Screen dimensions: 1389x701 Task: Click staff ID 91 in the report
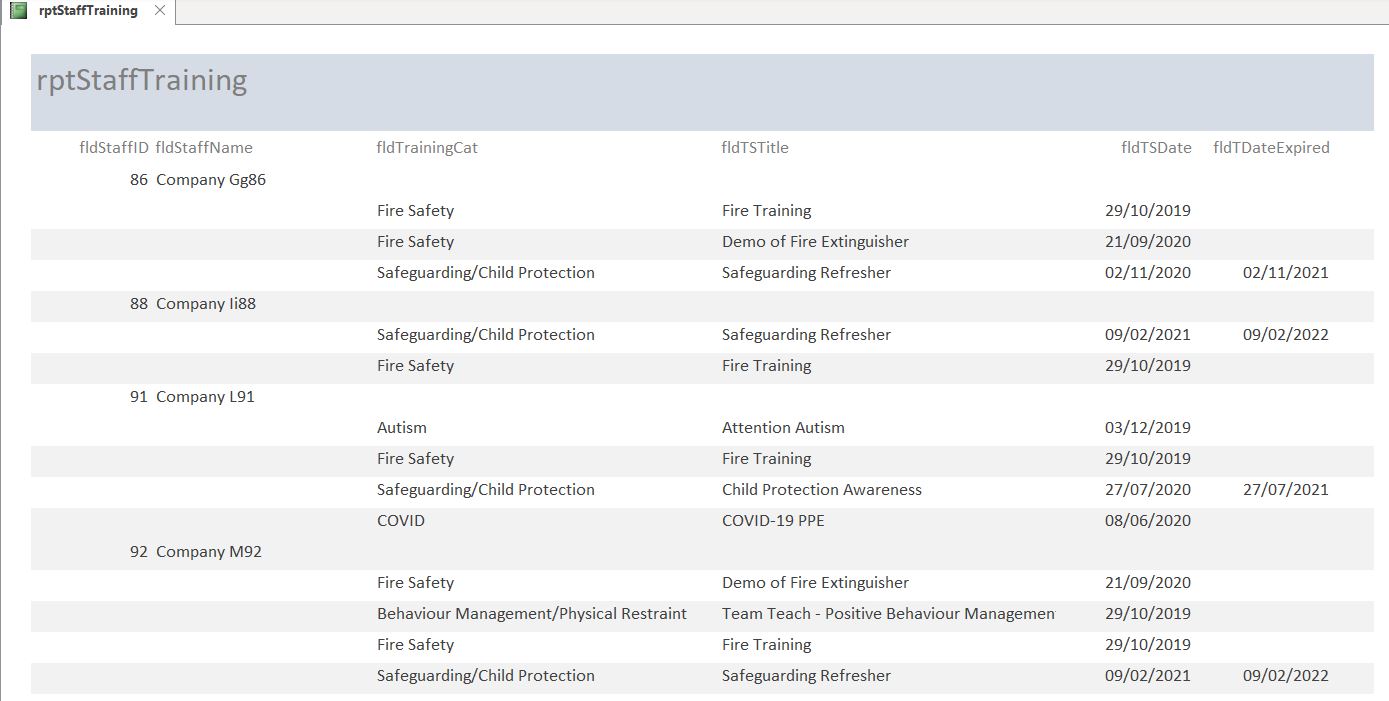click(139, 397)
